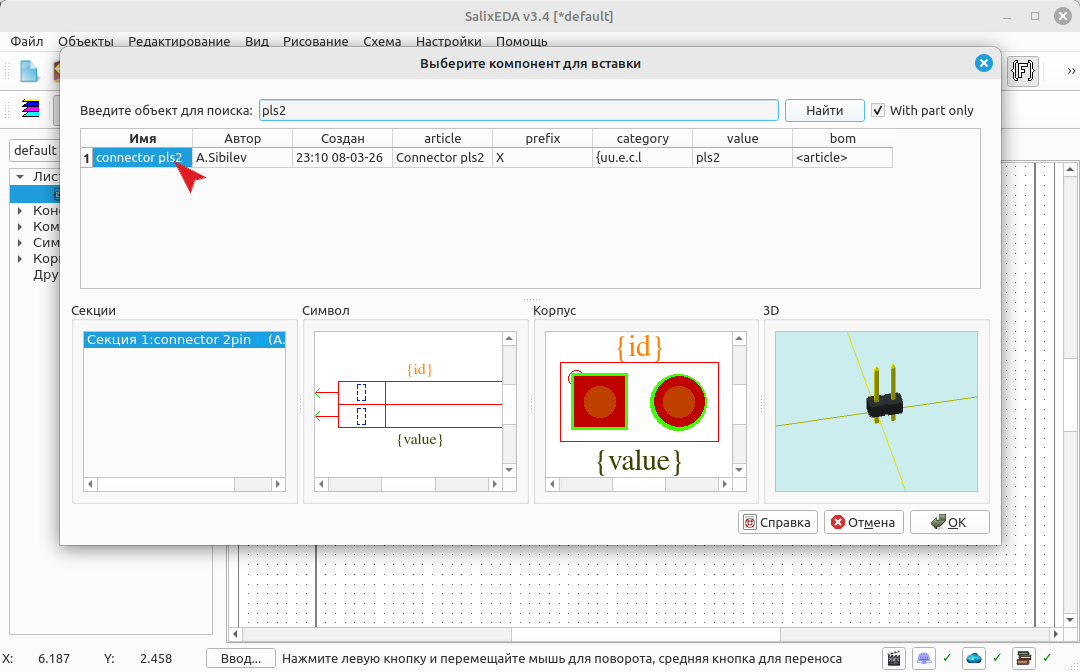Click the 3D header pin model preview

[x=876, y=411]
